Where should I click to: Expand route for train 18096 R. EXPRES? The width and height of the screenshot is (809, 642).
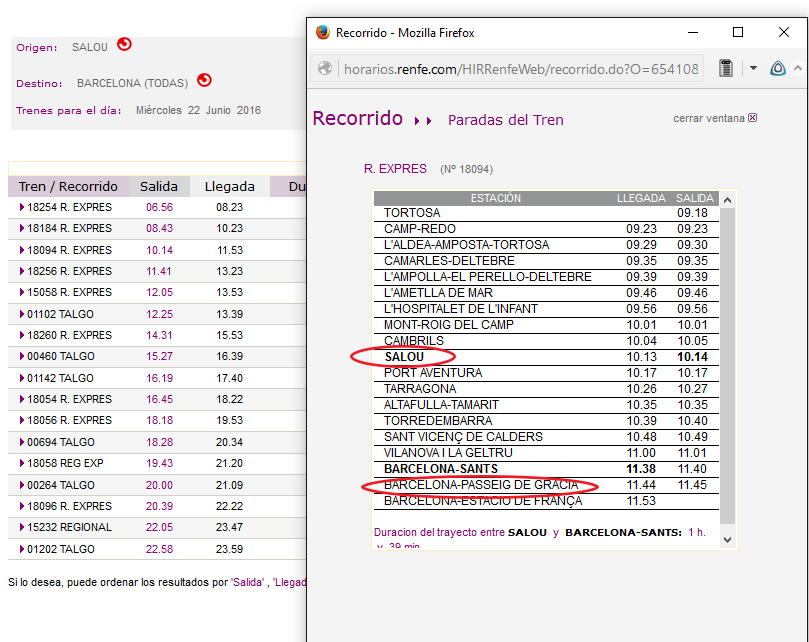pos(22,506)
